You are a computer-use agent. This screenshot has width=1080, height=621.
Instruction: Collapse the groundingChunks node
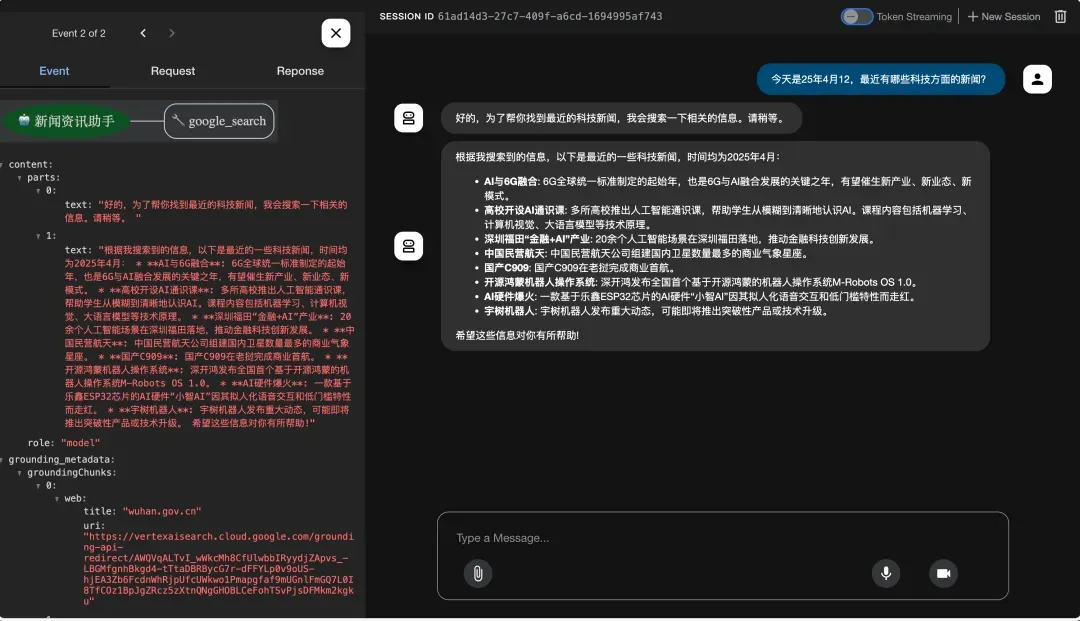pyautogui.click(x=19, y=473)
